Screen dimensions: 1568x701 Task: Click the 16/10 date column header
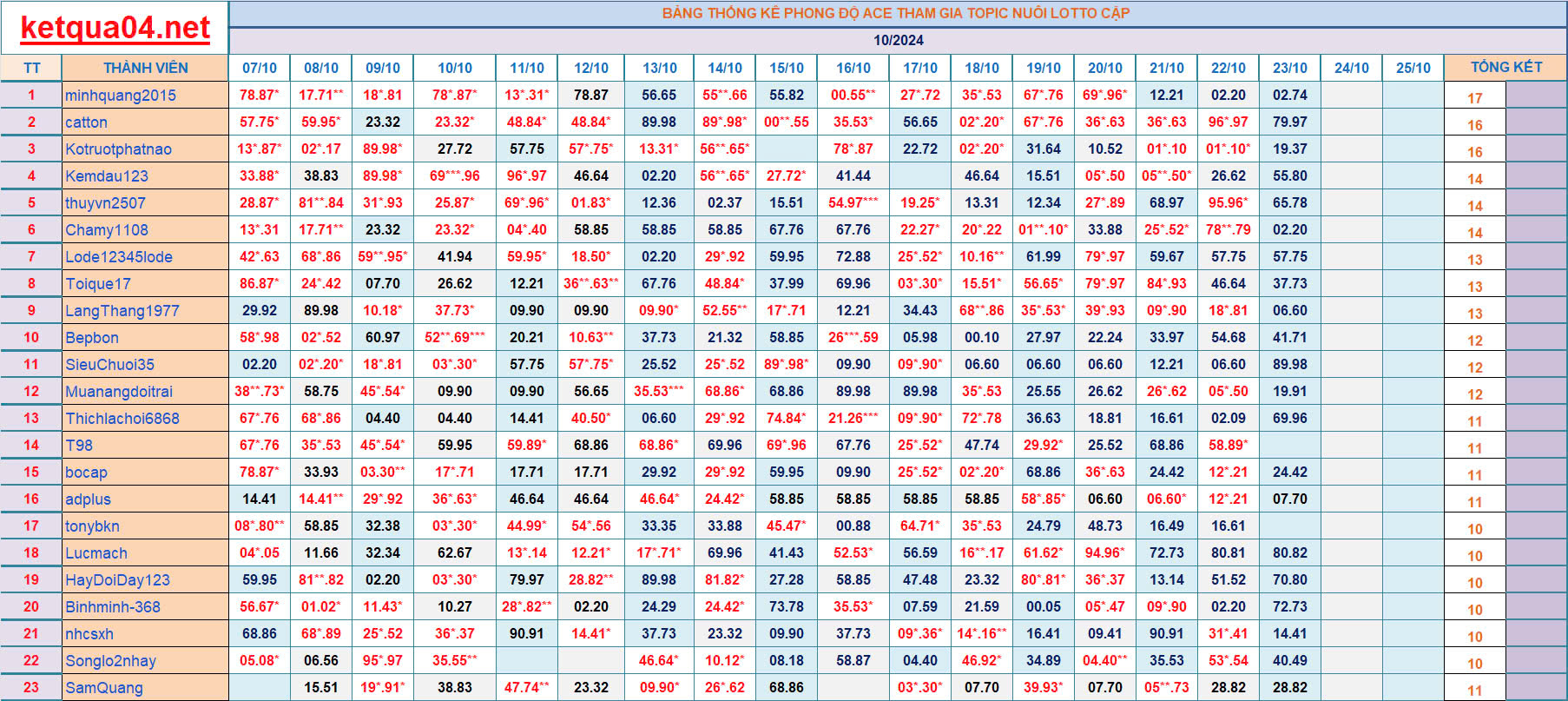(x=853, y=68)
